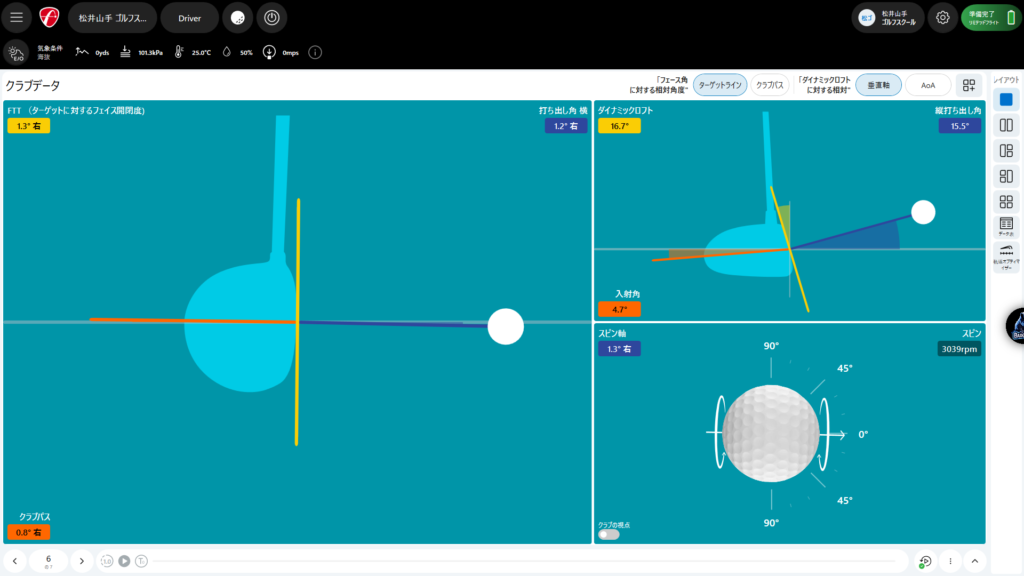
Task: Click the クラブパス value 0.8° 右
Action: [29, 532]
